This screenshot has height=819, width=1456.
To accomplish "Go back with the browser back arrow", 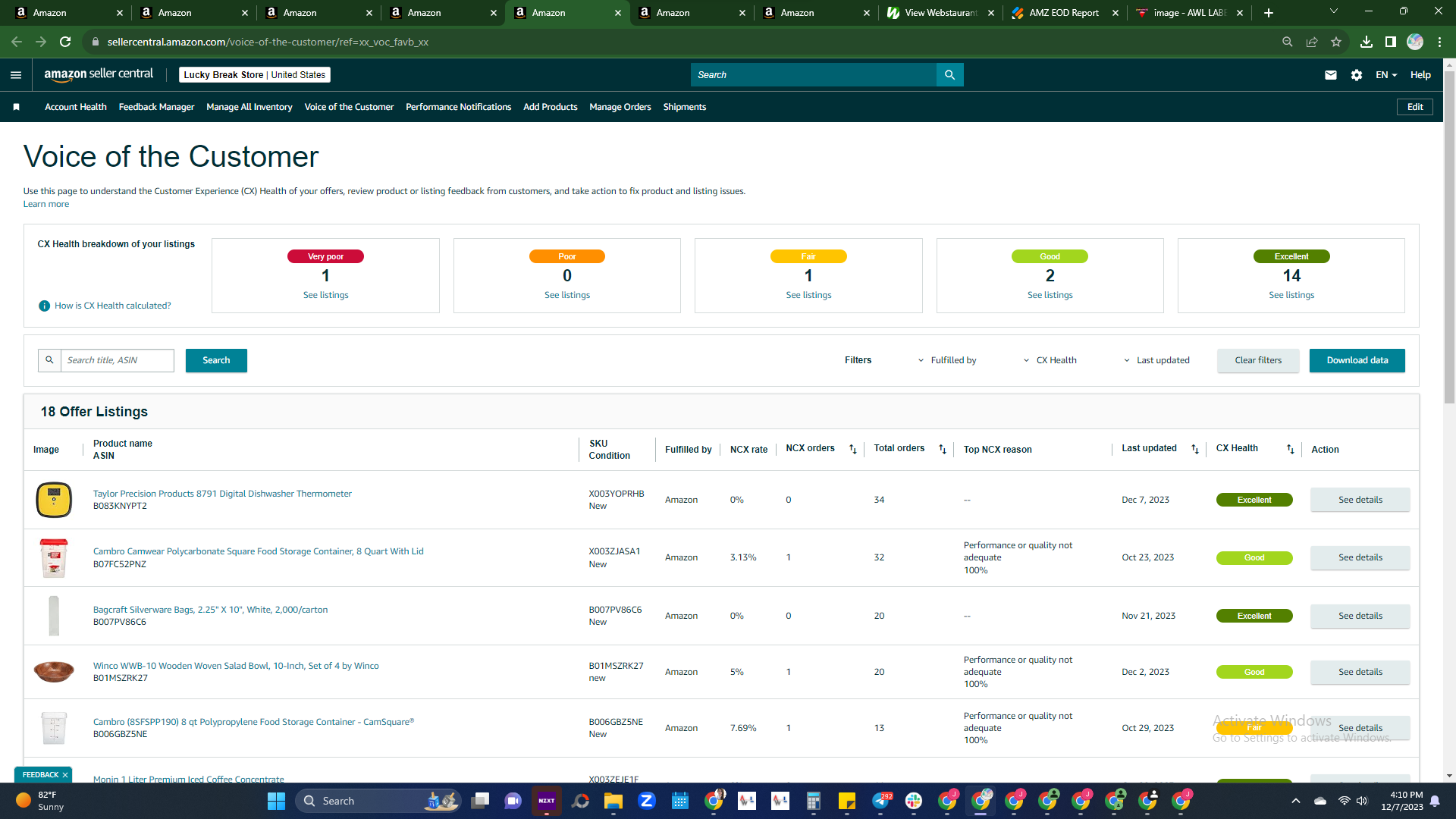I will tap(17, 42).
